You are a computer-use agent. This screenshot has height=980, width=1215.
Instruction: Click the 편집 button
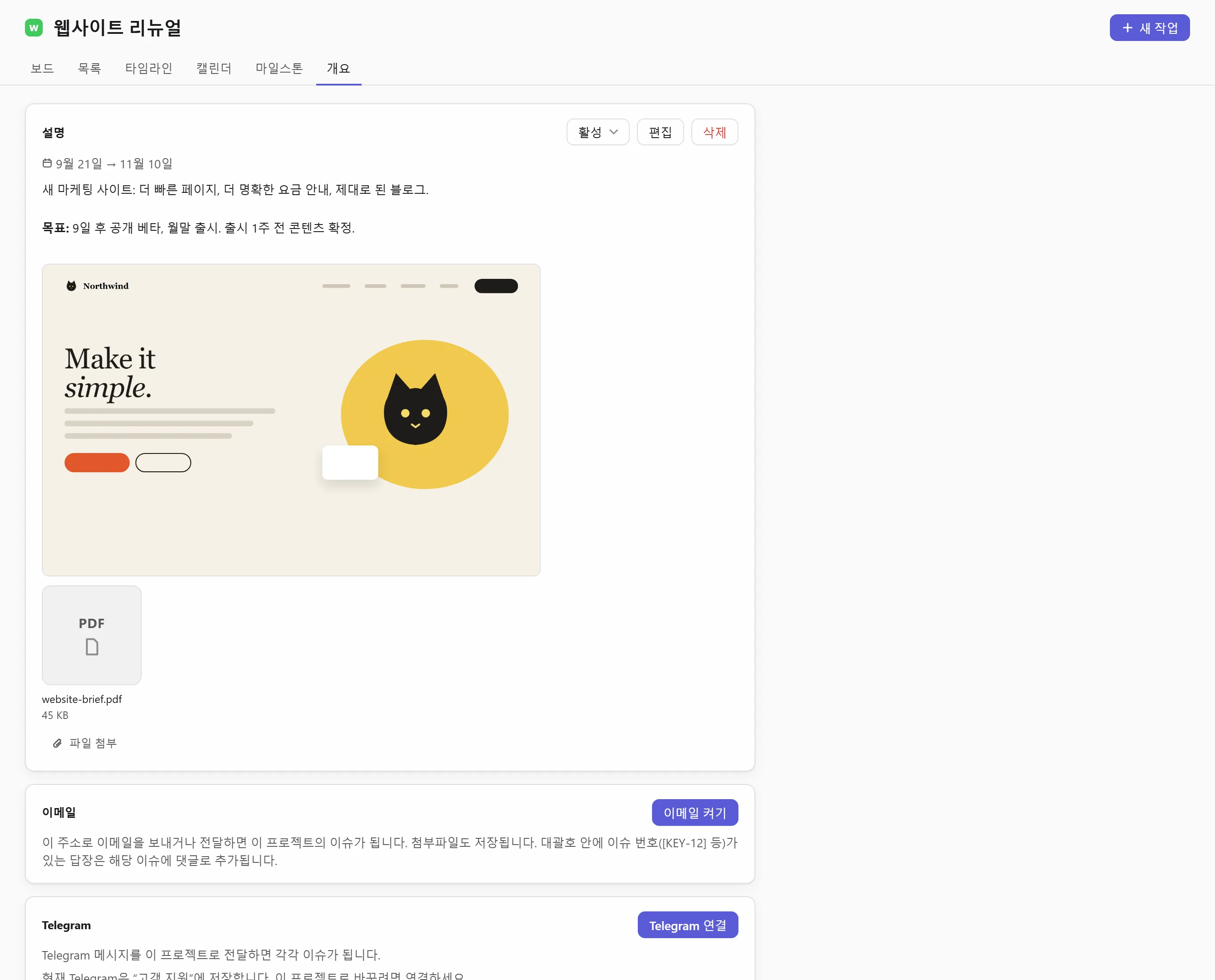click(660, 132)
